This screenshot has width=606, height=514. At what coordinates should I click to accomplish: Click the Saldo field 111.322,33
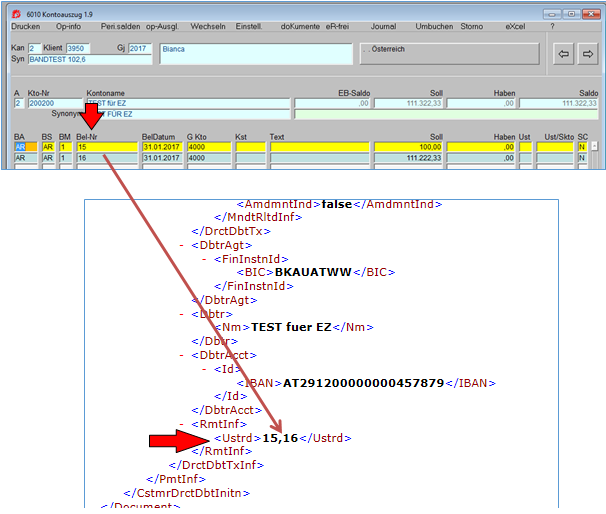click(x=558, y=103)
